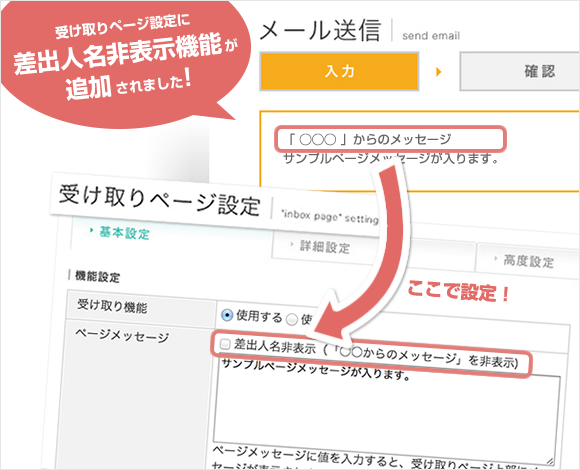Viewport: 580px width, 470px height.
Task: Click the arrow icon on 高度設定 tab
Action: tap(496, 258)
